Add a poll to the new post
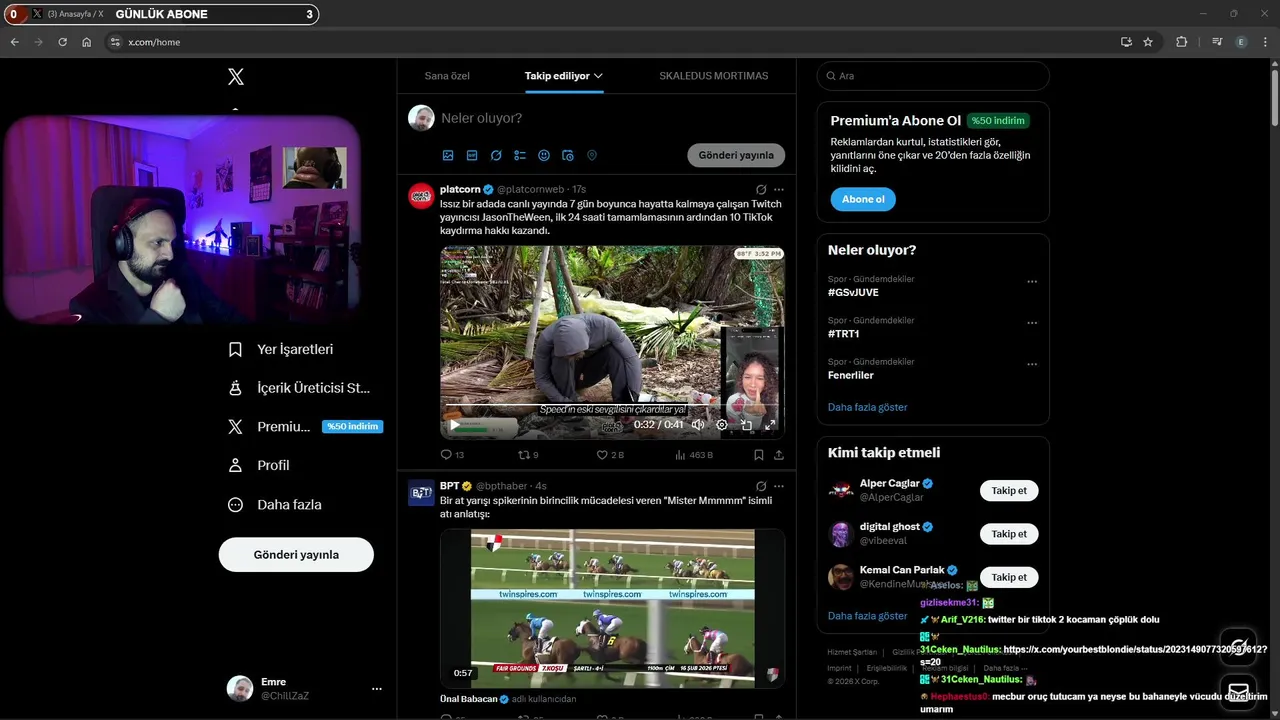 520,155
